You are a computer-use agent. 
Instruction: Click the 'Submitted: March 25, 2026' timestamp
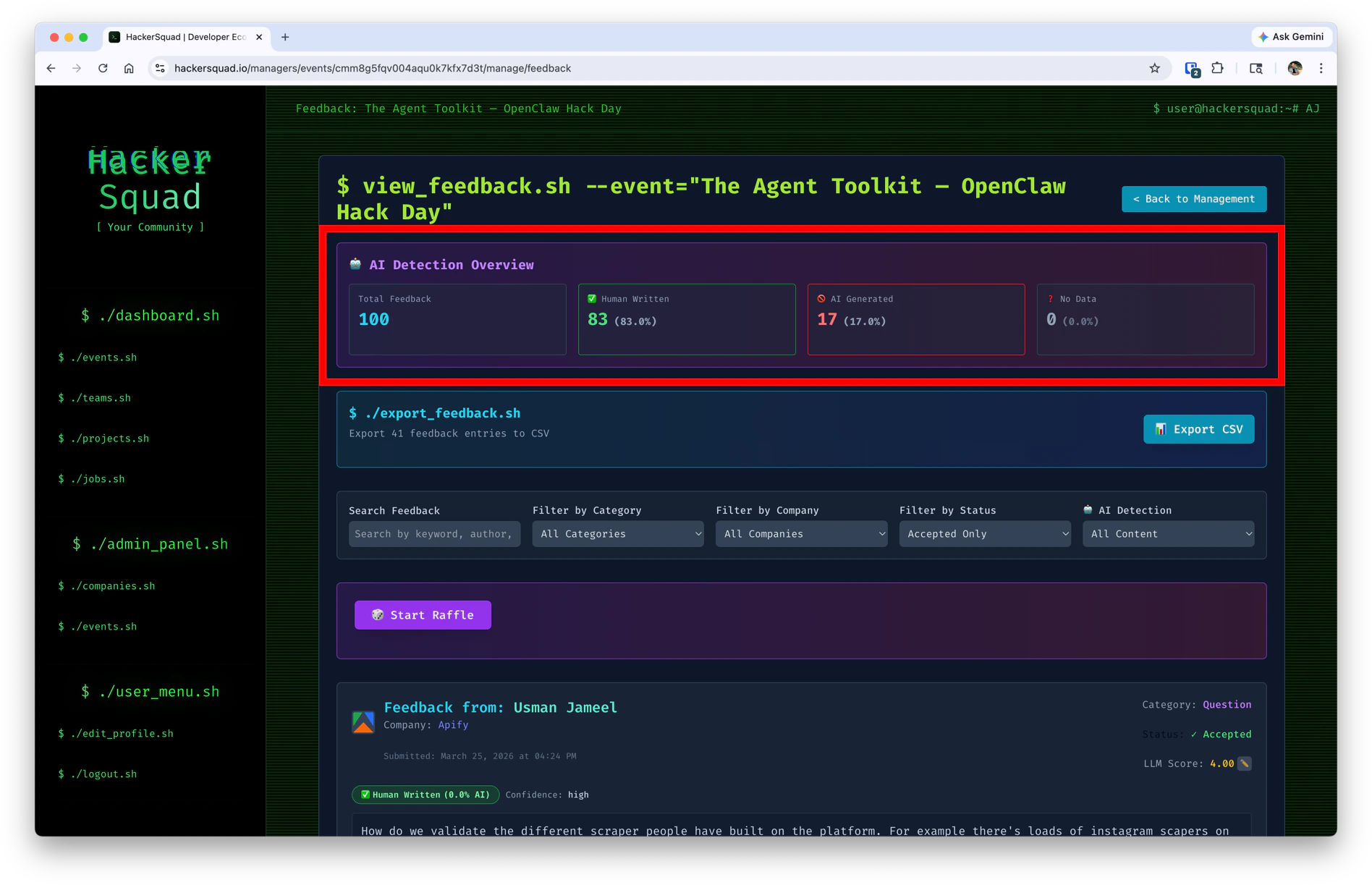(x=480, y=756)
